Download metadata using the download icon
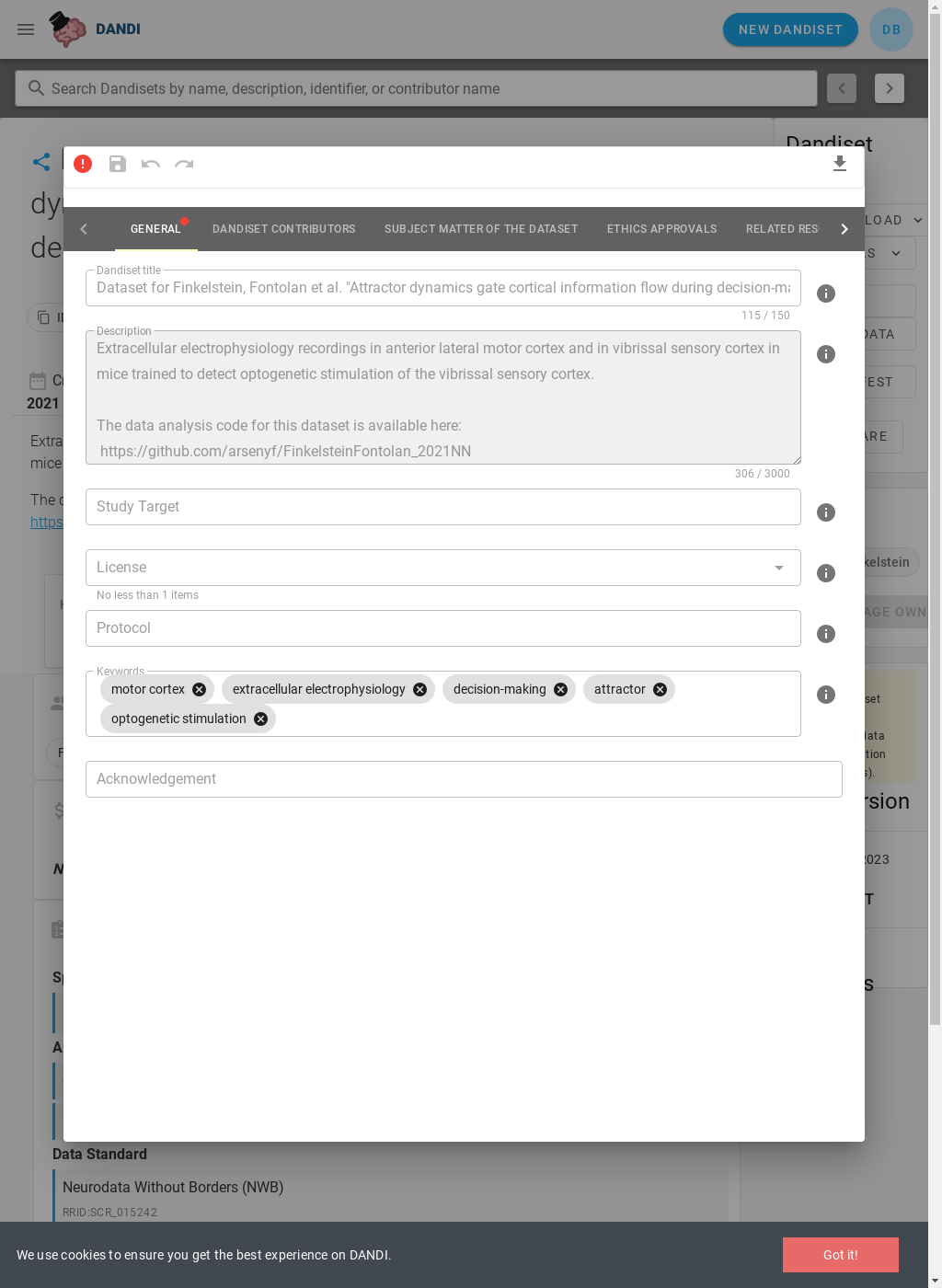 point(840,164)
